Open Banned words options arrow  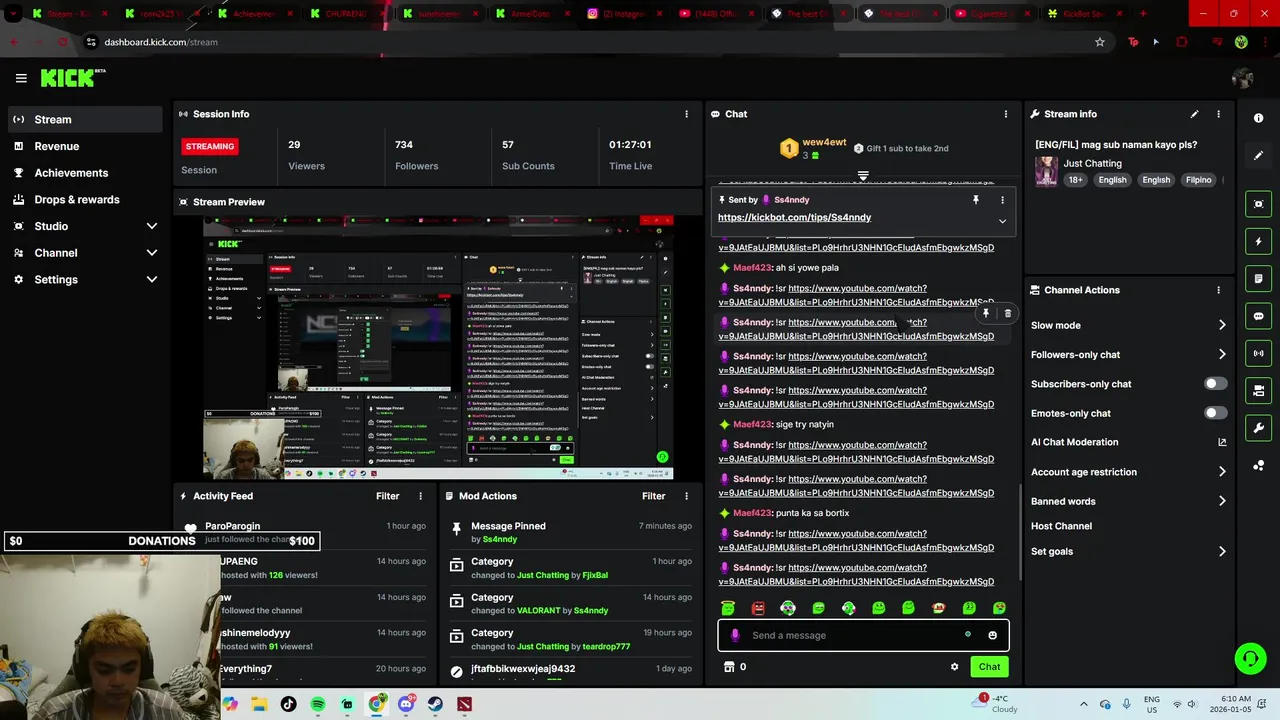[x=1222, y=501]
